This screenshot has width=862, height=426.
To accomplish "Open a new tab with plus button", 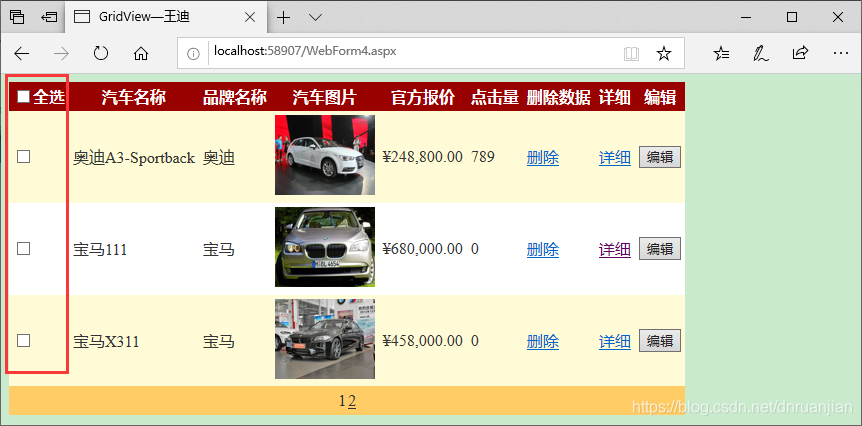I will click(283, 18).
